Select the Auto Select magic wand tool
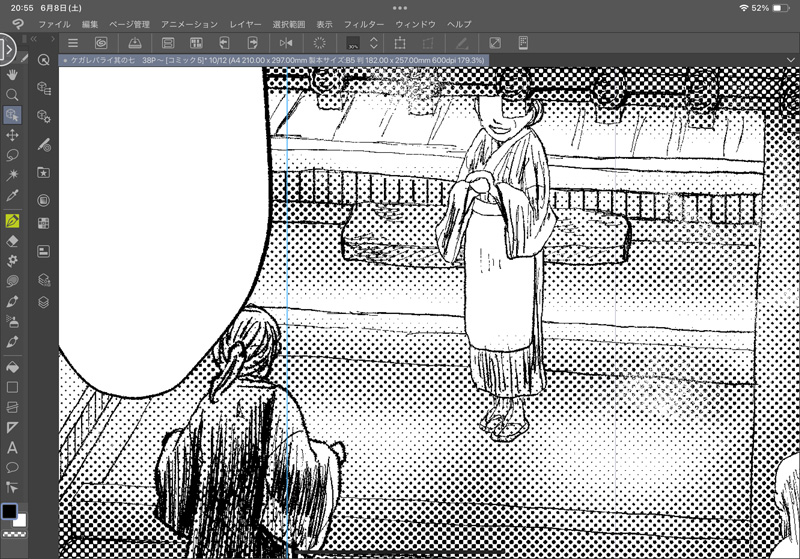800x559 pixels. [12, 175]
